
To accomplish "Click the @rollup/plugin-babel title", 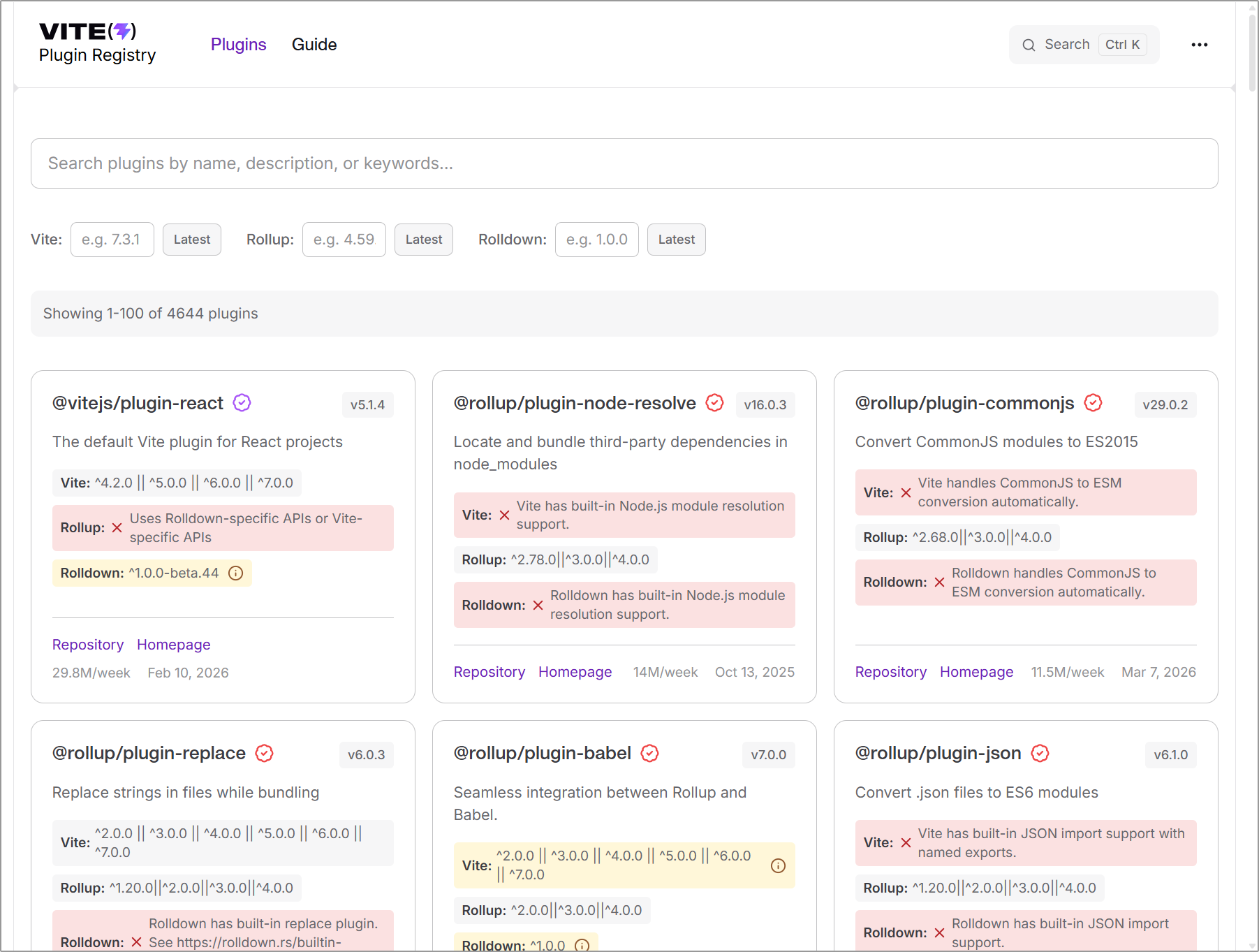I will [543, 753].
